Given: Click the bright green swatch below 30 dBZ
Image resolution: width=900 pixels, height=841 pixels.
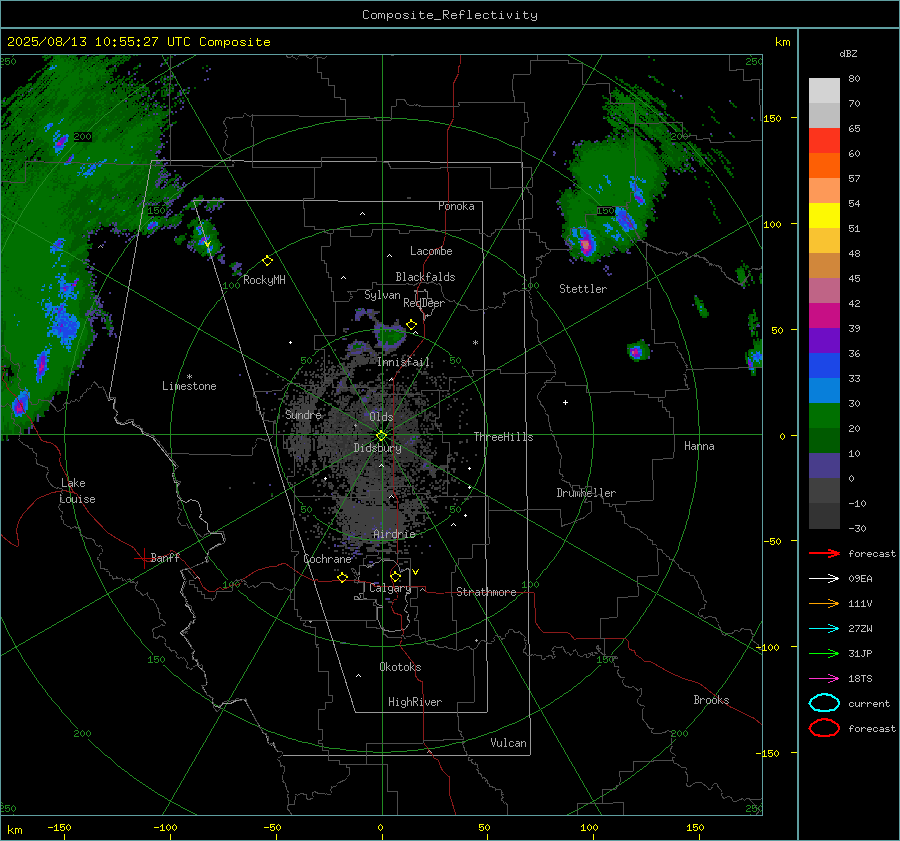Looking at the screenshot, I should click(x=824, y=415).
